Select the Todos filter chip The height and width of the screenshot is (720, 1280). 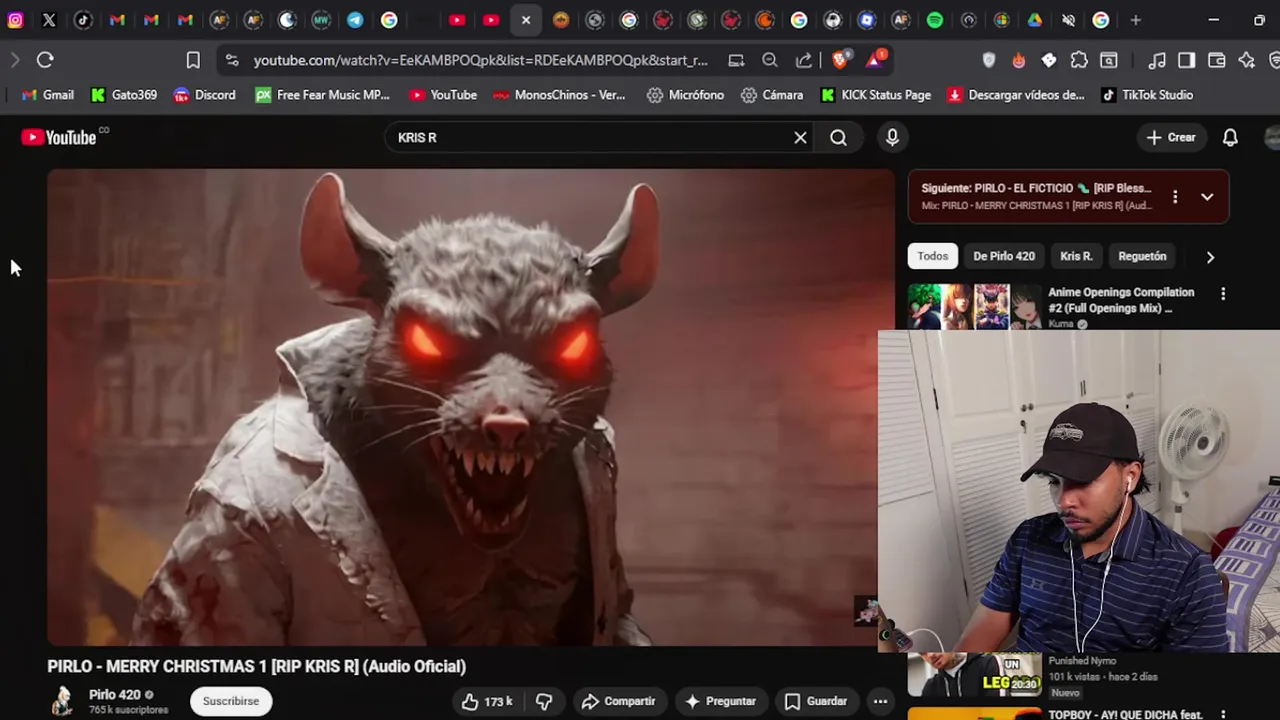932,256
